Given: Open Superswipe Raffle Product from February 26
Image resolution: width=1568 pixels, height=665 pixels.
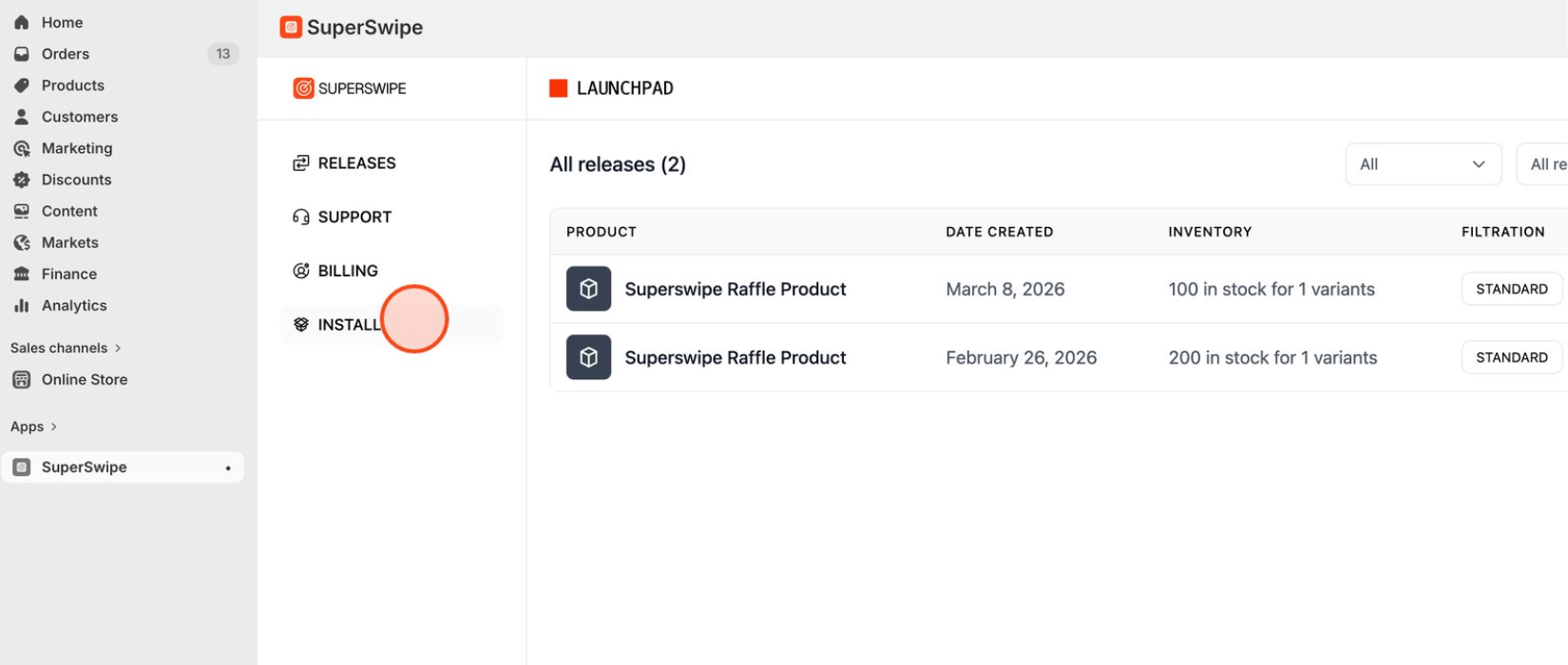Looking at the screenshot, I should [x=736, y=357].
